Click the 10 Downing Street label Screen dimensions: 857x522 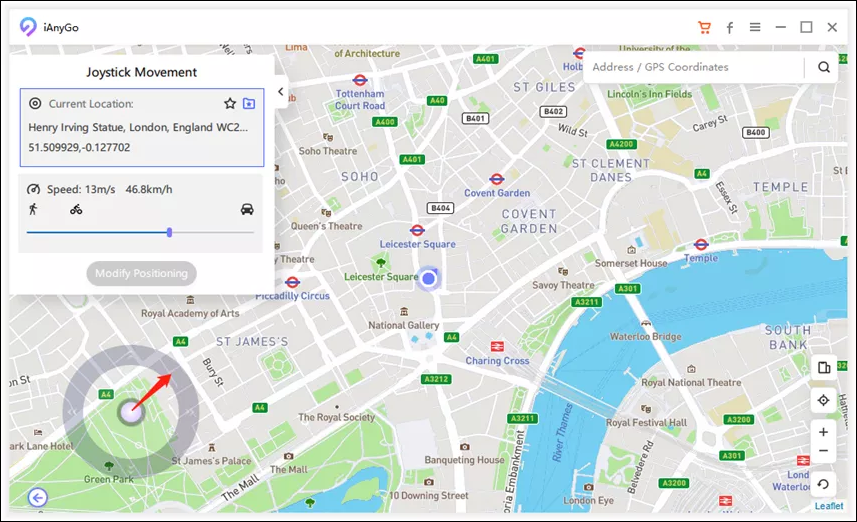click(x=428, y=496)
